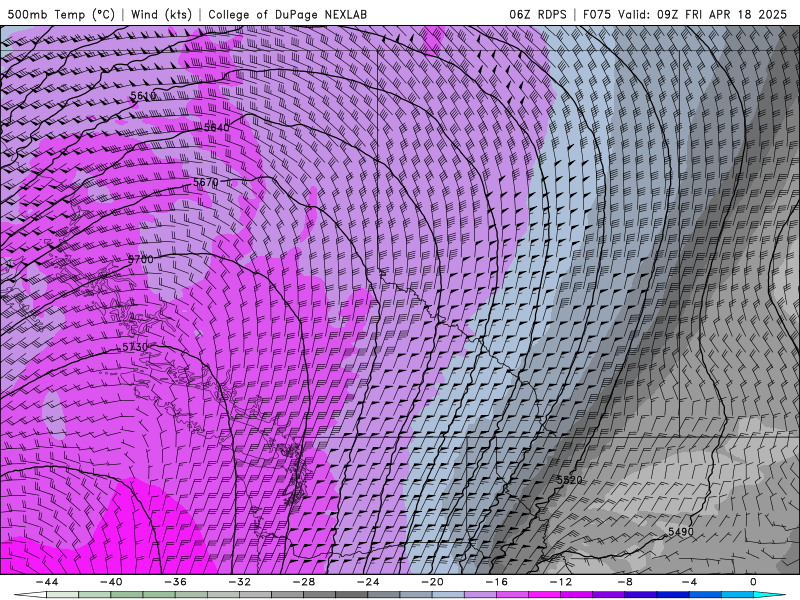Click the 5490 height contour label
This screenshot has width=800, height=600.
click(681, 532)
